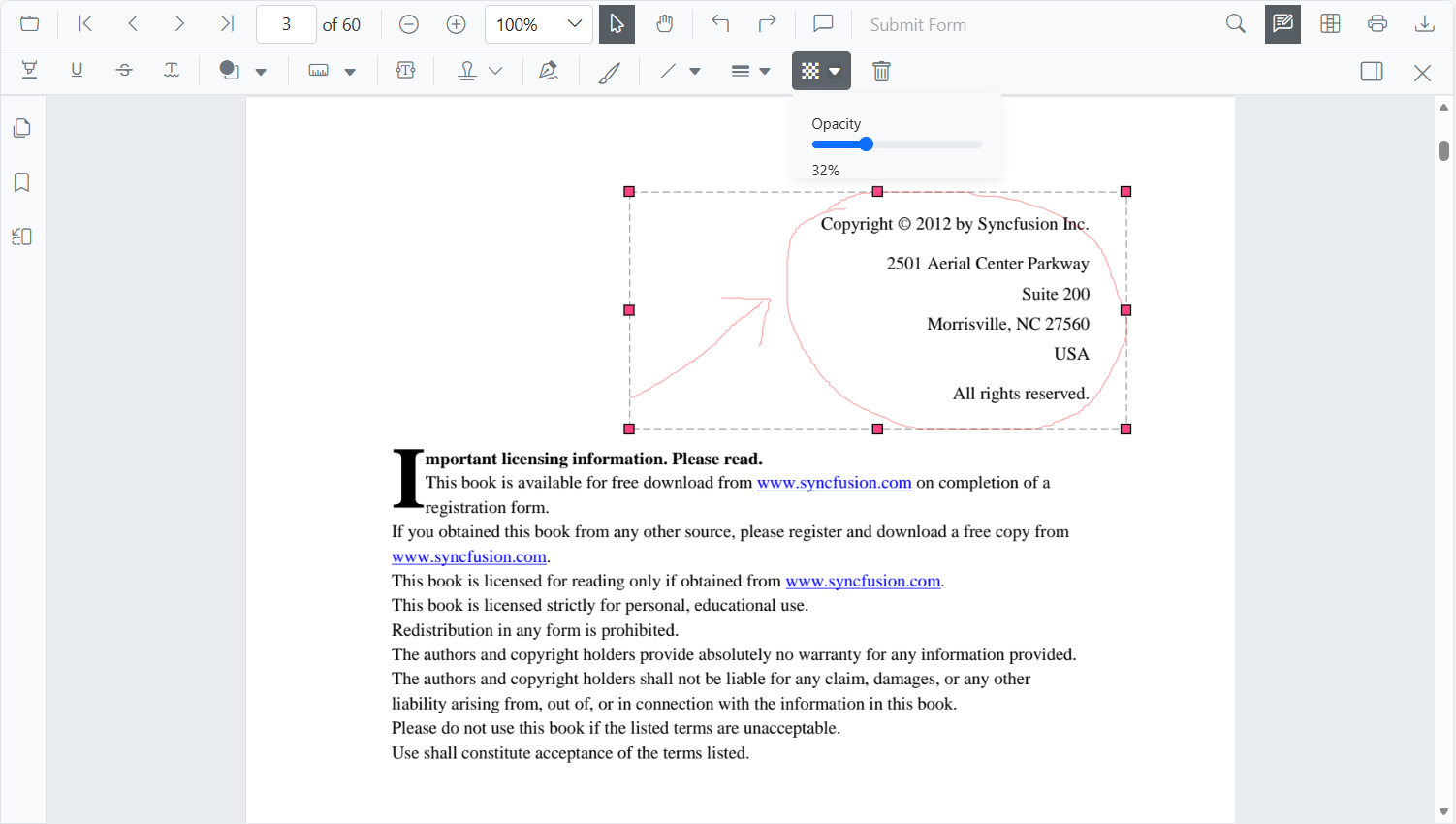
Task: Open the stamp annotation dropdown
Action: (494, 71)
